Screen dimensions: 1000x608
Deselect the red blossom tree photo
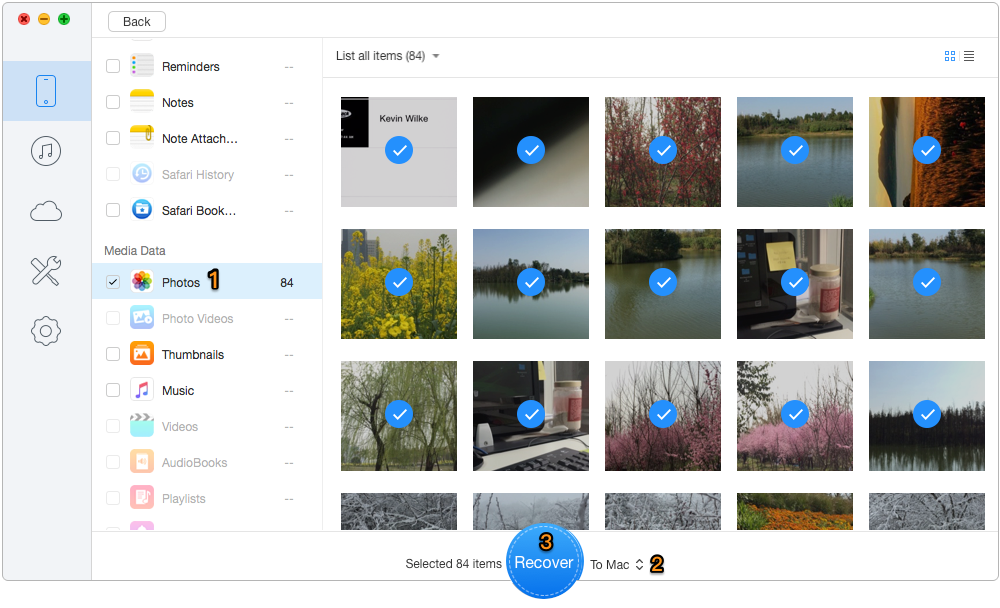coord(663,152)
